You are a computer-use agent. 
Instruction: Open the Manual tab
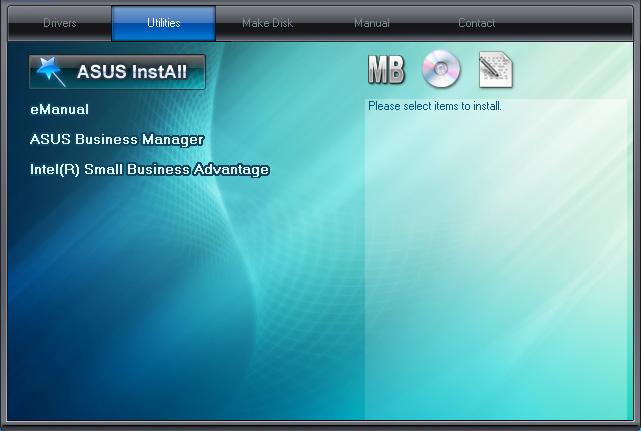(372, 23)
